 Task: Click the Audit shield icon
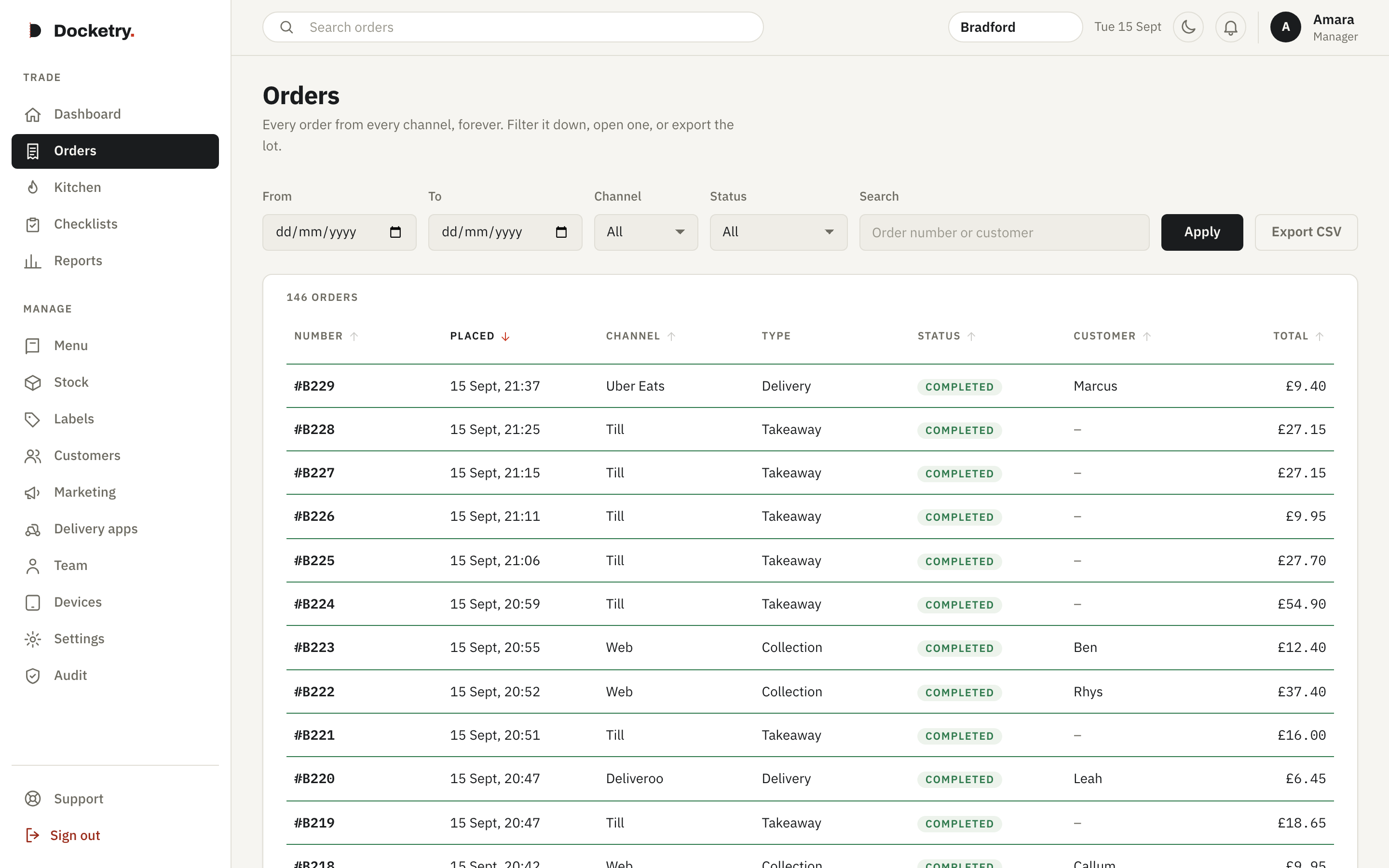pos(33,676)
